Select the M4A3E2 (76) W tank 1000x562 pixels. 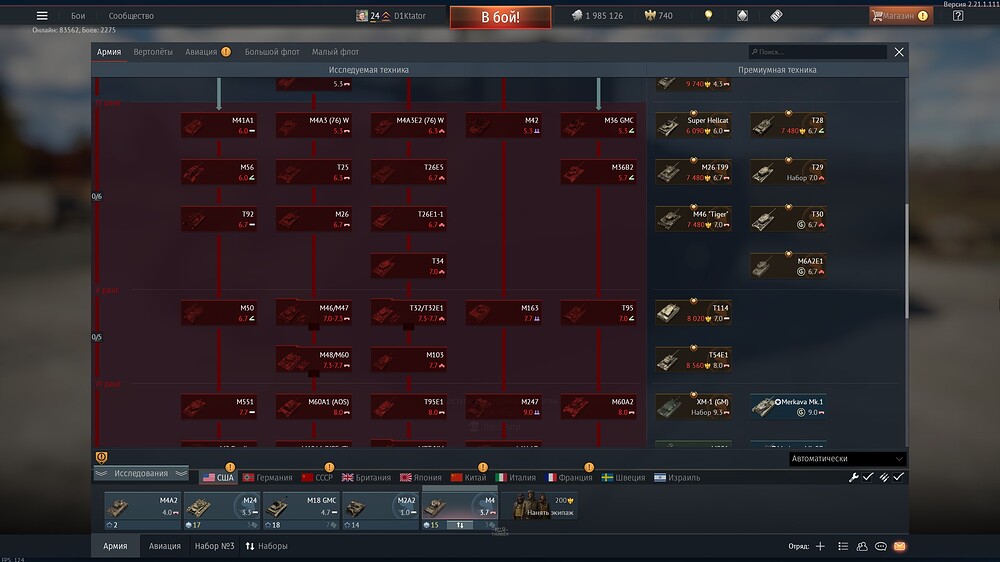(409, 125)
